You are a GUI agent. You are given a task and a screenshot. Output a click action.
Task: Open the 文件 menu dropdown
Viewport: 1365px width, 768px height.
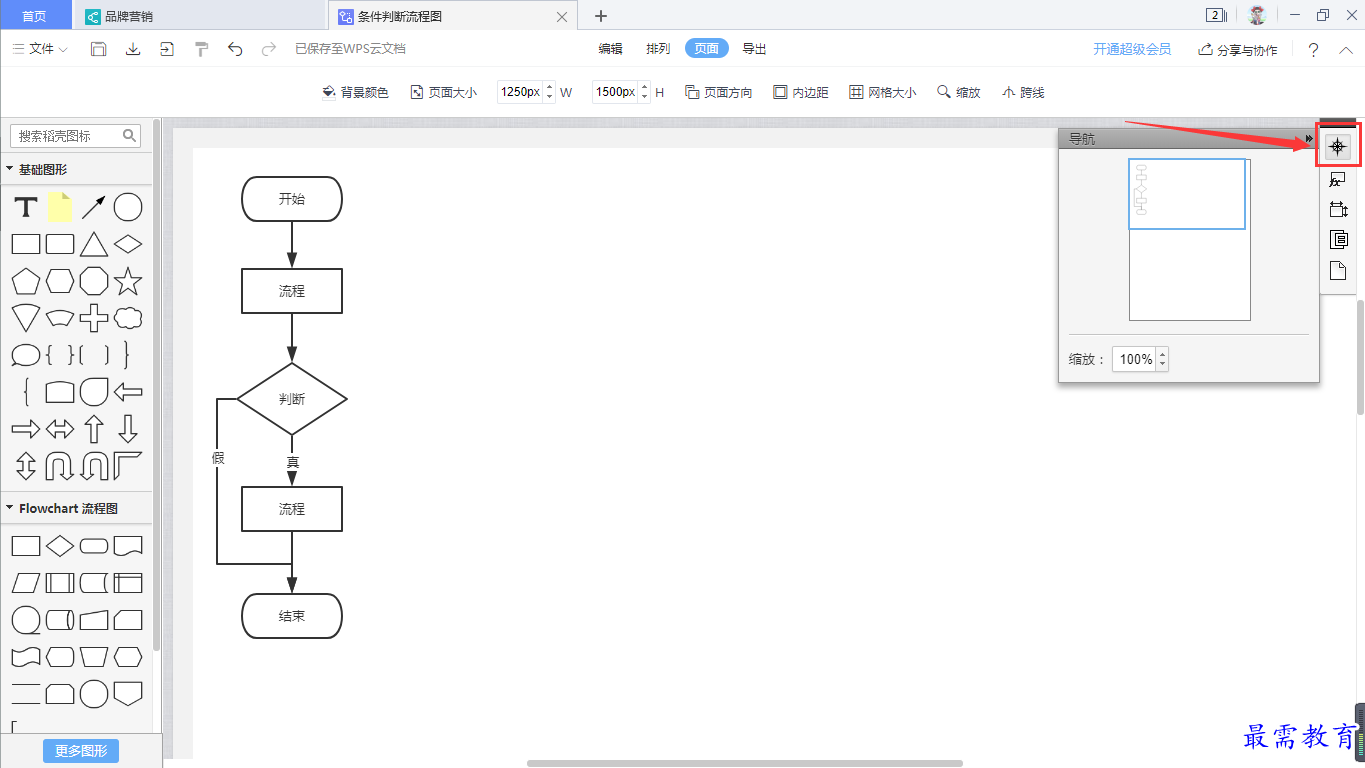[40, 49]
